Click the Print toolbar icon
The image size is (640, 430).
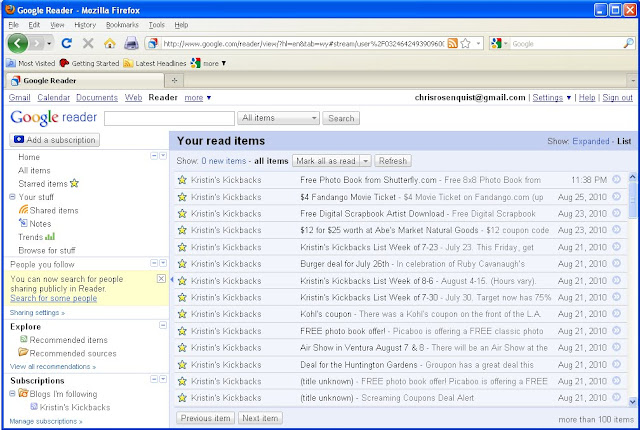(131, 43)
